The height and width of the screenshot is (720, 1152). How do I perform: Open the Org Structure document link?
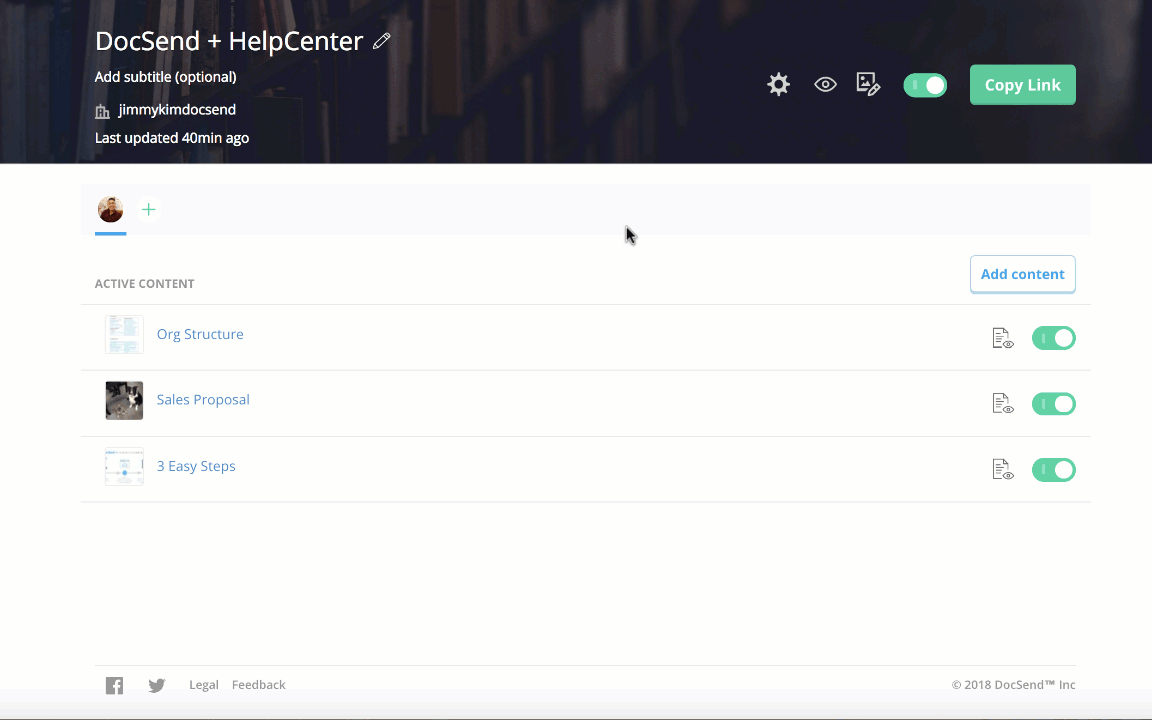click(200, 334)
